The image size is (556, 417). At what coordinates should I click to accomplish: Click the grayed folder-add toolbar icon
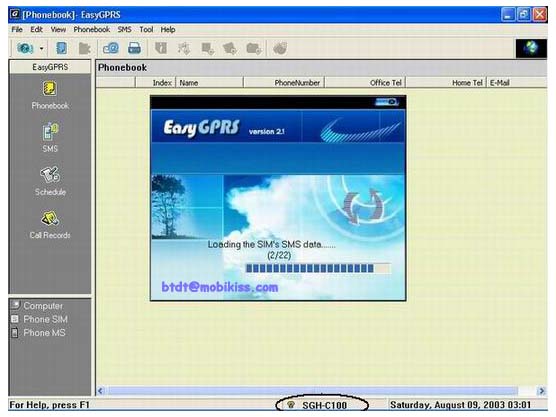click(254, 48)
